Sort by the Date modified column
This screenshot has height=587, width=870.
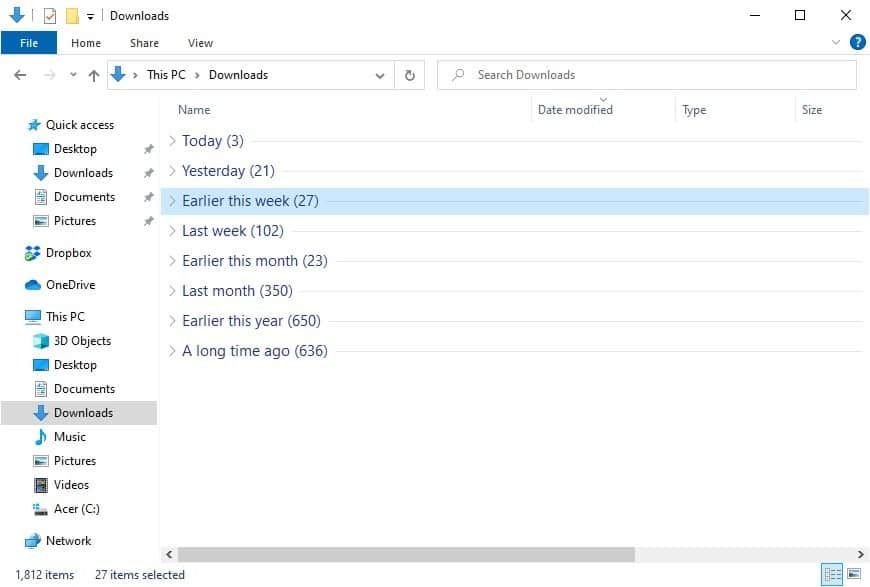(575, 110)
